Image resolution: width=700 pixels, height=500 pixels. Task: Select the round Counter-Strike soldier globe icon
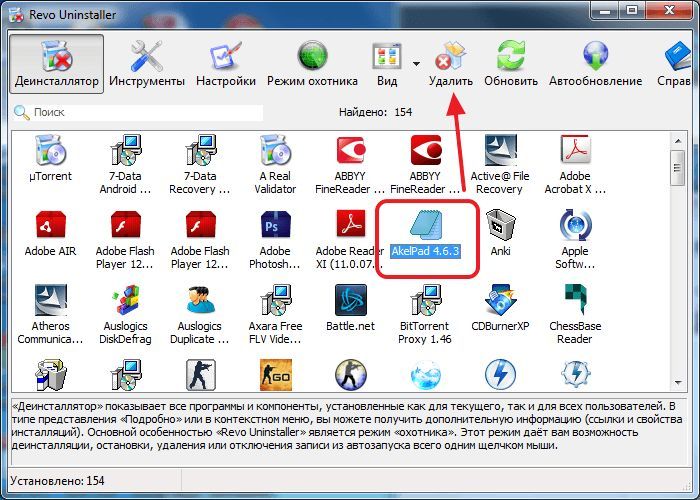point(351,375)
